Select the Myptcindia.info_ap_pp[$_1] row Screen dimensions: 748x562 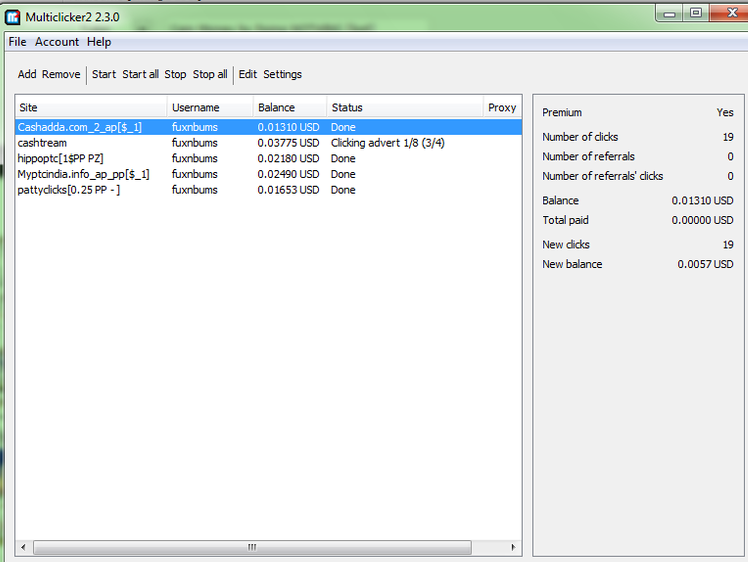click(269, 174)
